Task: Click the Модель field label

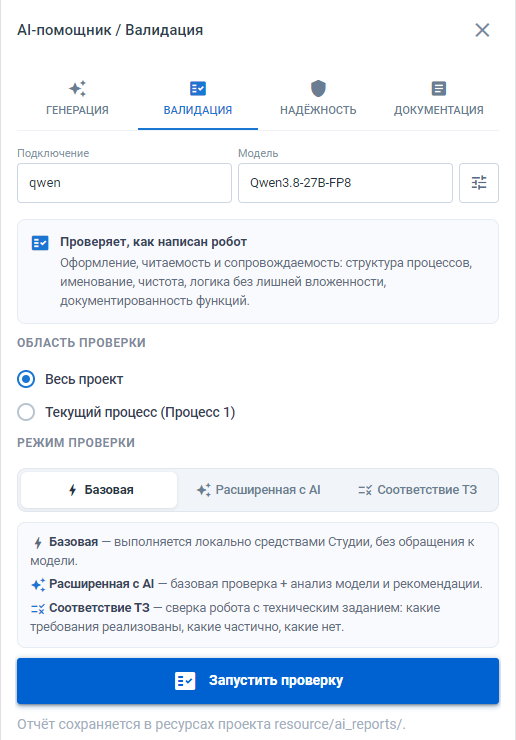Action: 258,153
